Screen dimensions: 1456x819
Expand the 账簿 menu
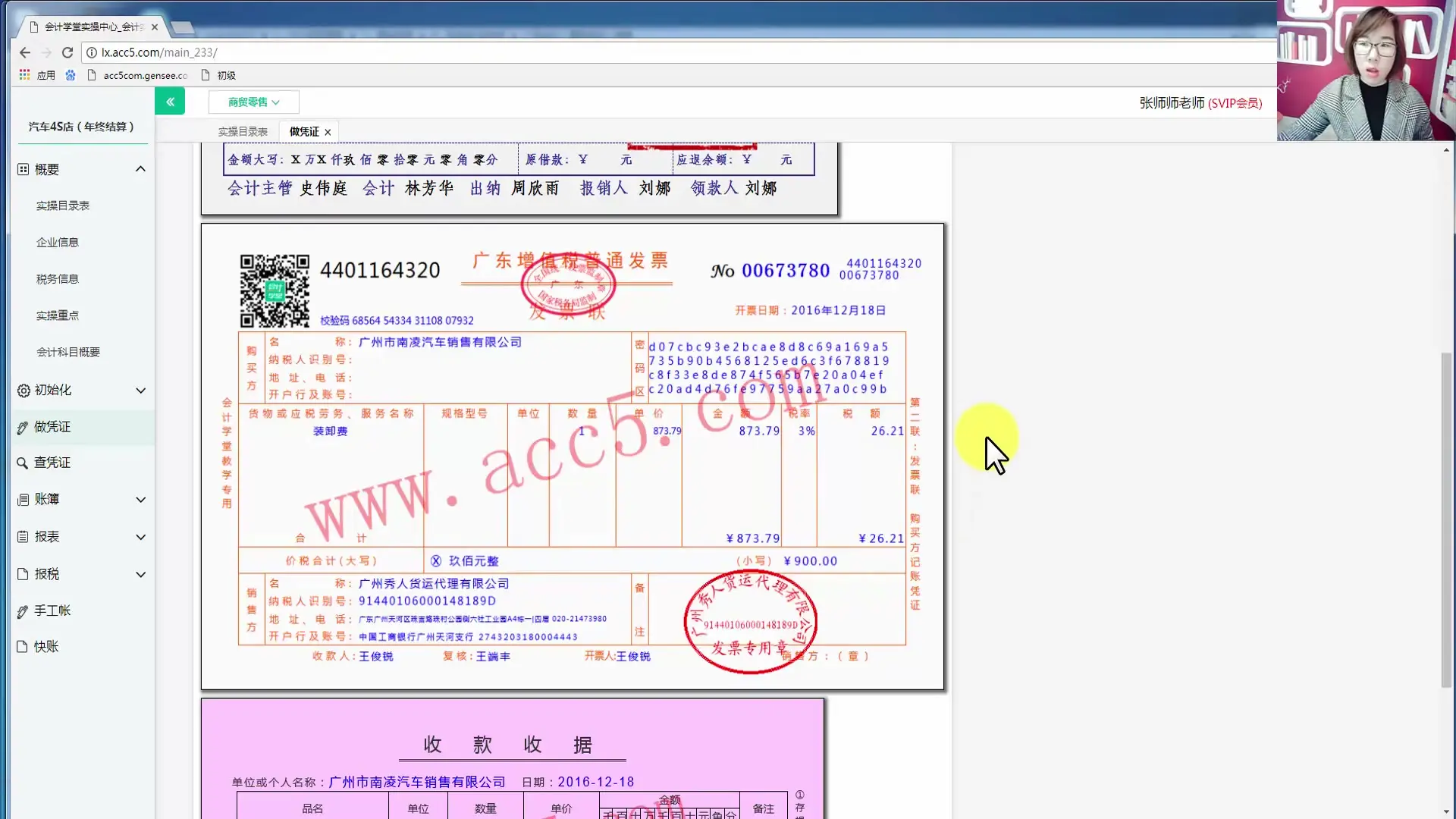pyautogui.click(x=140, y=500)
